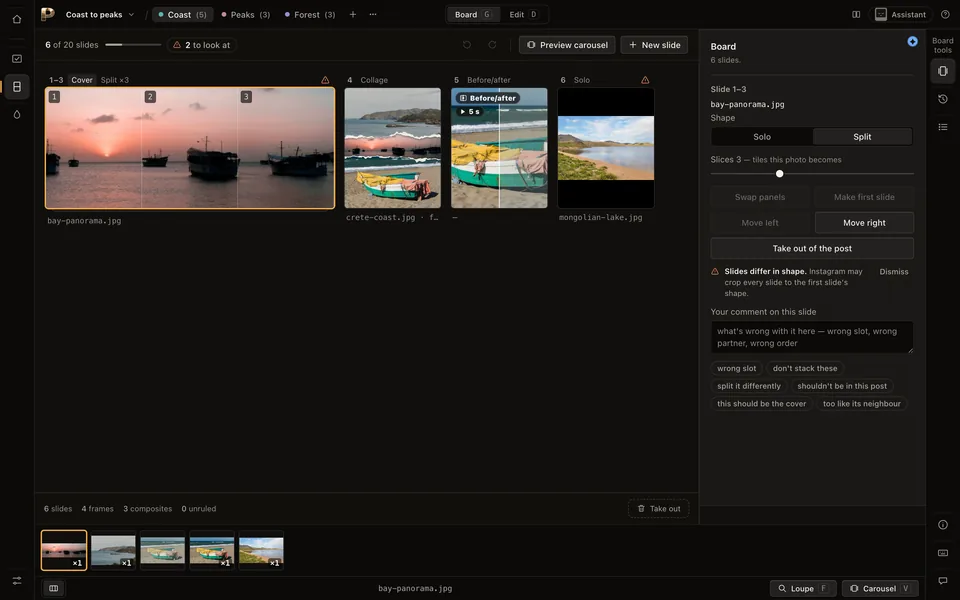Click the dashed Take out button
The width and height of the screenshot is (960, 600).
(x=658, y=509)
